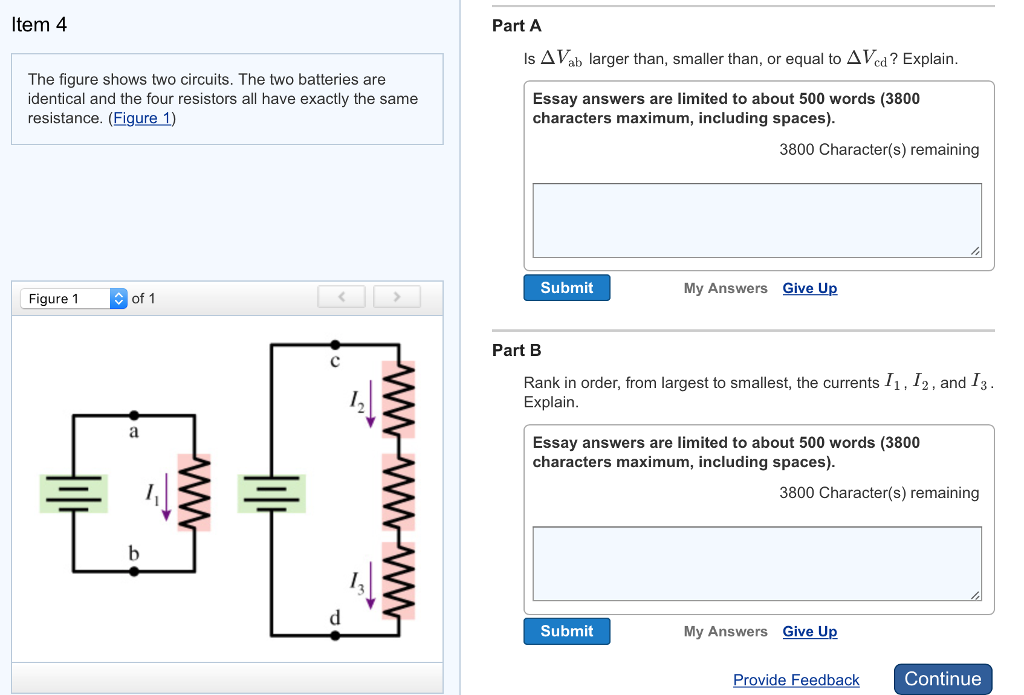The image size is (1024, 695).
Task: Open the Provide Feedback page
Action: coord(796,679)
